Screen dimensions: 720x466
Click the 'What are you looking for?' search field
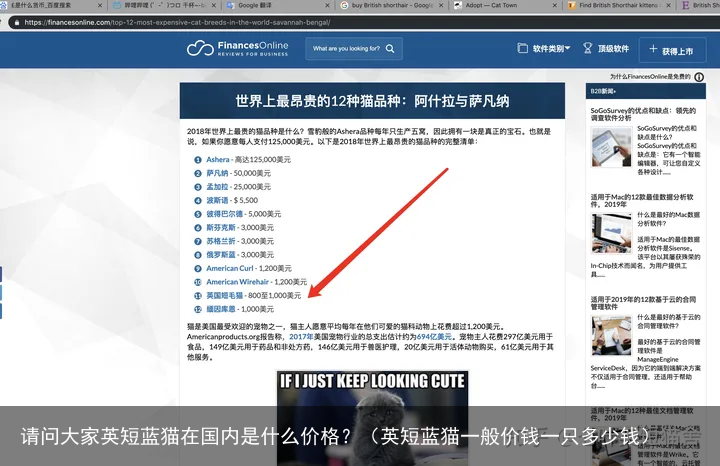coord(354,49)
